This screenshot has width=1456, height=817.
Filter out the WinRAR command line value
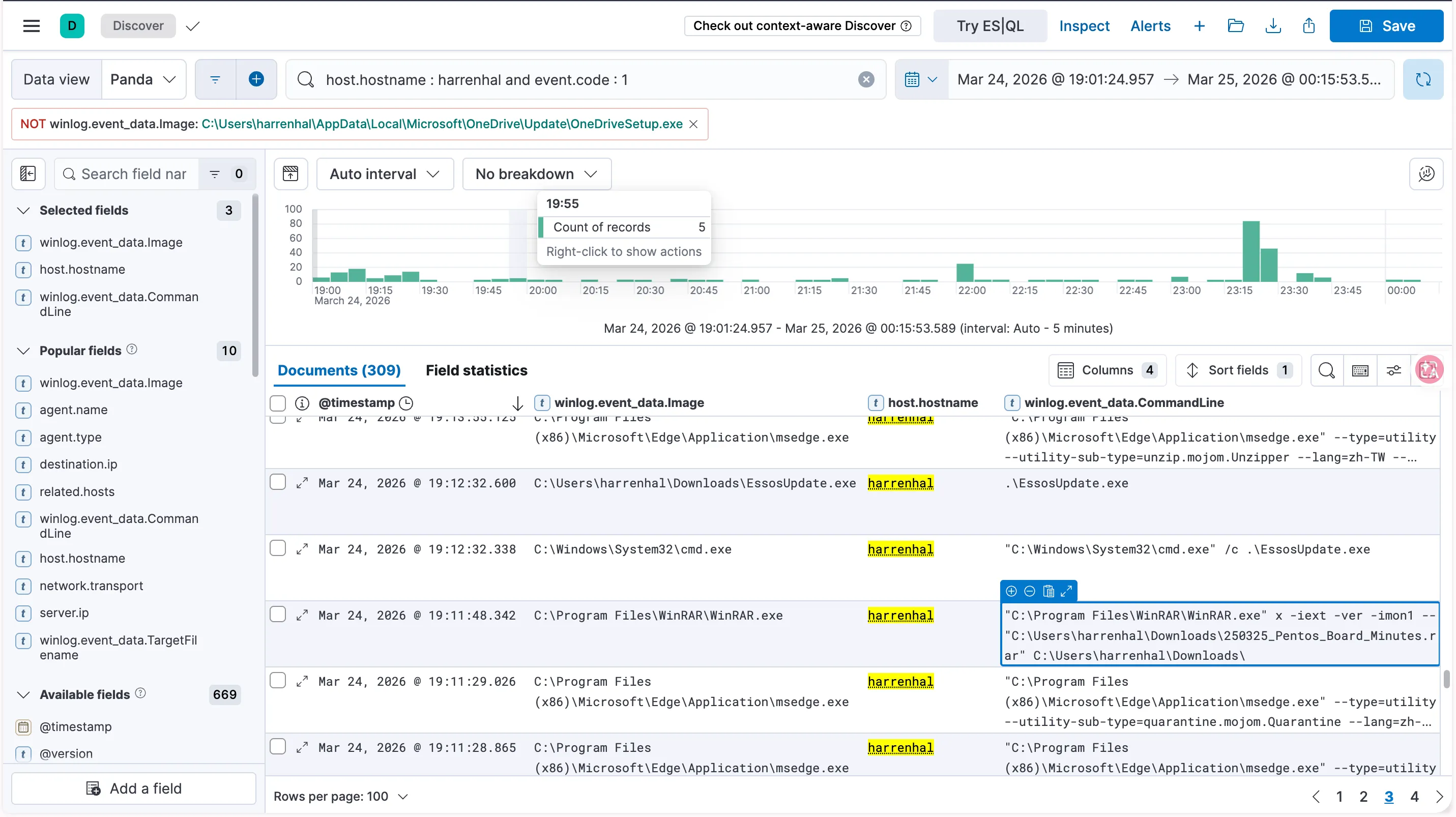1030,592
